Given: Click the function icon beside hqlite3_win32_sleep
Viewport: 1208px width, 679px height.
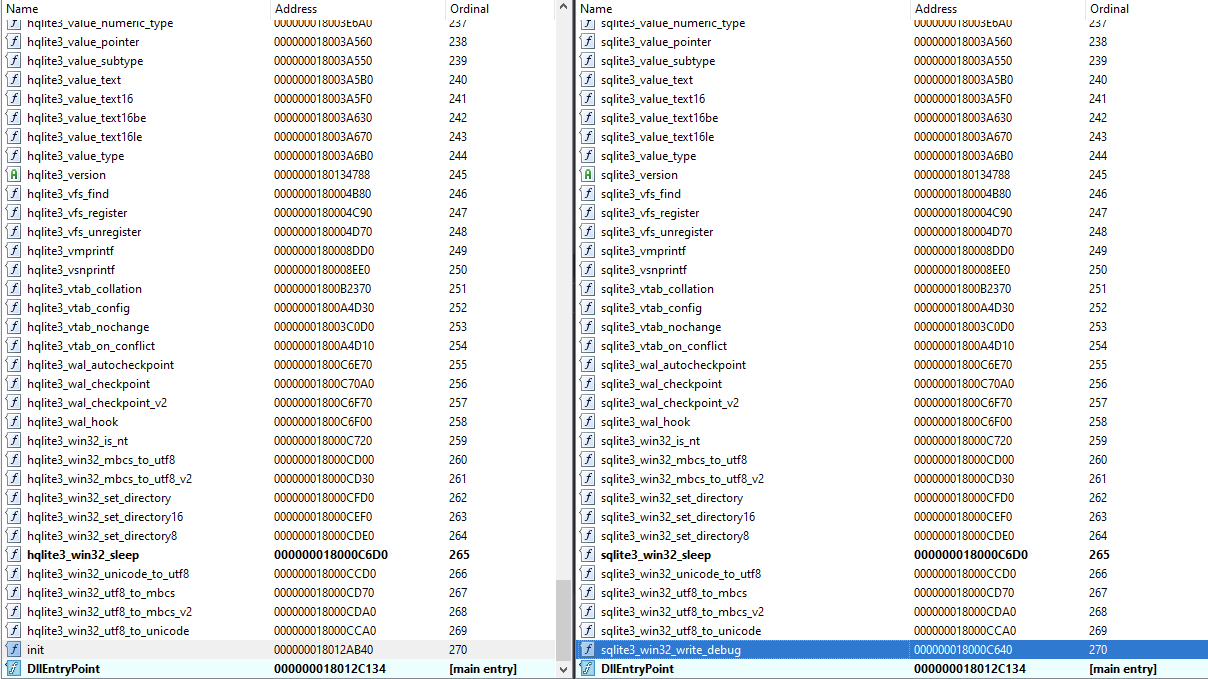Looking at the screenshot, I should [14, 555].
